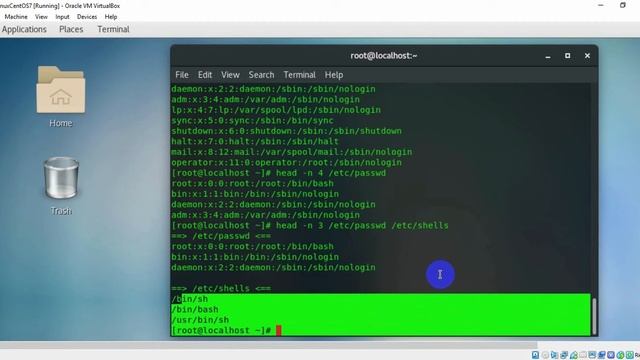Open the terminal window Help menu

coord(334,75)
